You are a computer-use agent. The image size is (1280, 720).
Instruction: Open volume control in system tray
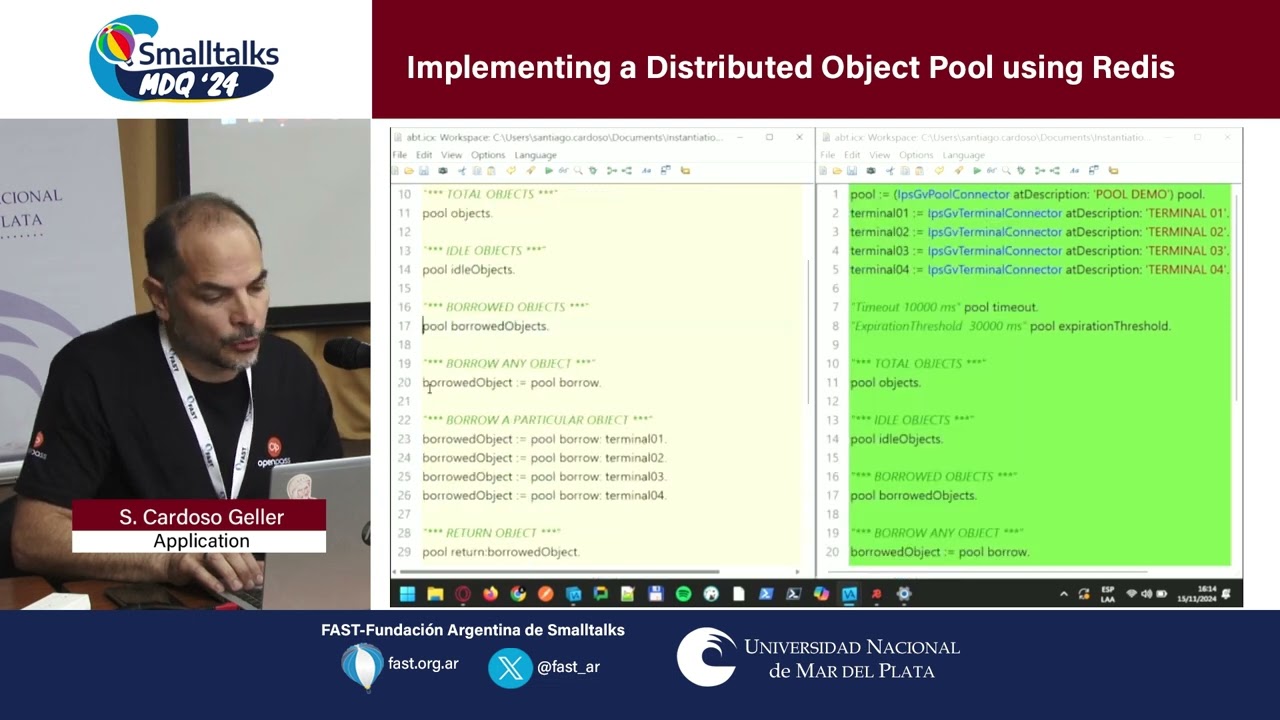click(x=1147, y=594)
